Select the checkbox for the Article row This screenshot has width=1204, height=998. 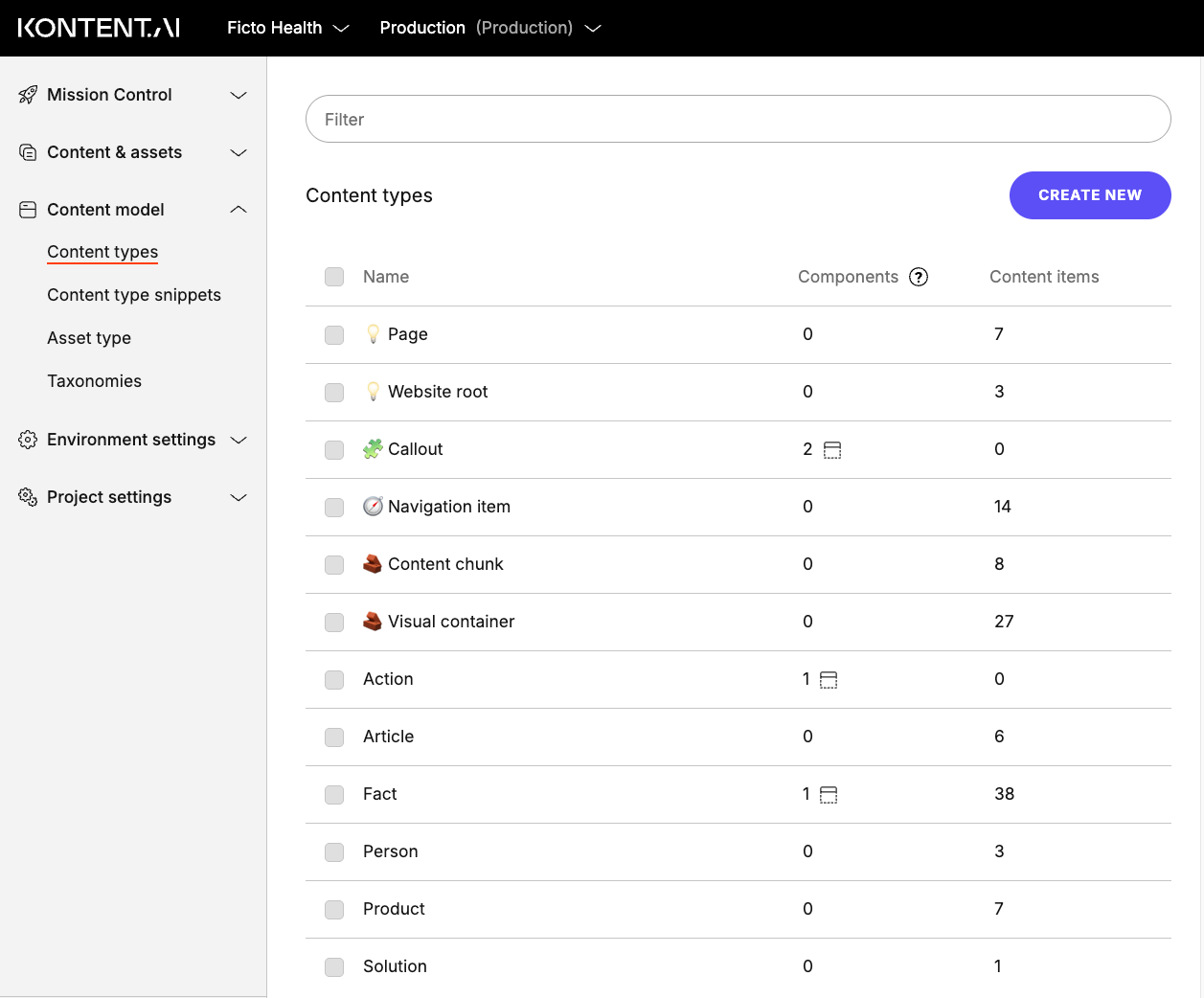coord(334,737)
